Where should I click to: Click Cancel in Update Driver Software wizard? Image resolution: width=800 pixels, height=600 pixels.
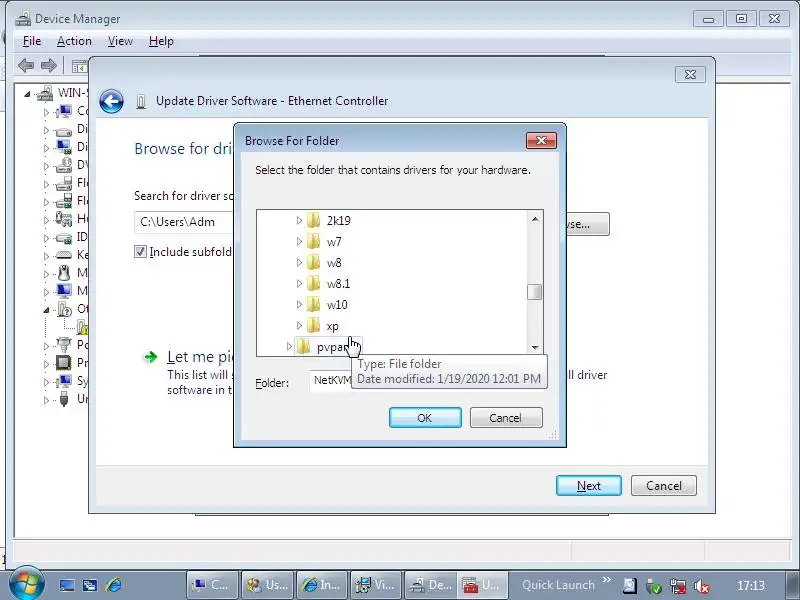tap(663, 486)
